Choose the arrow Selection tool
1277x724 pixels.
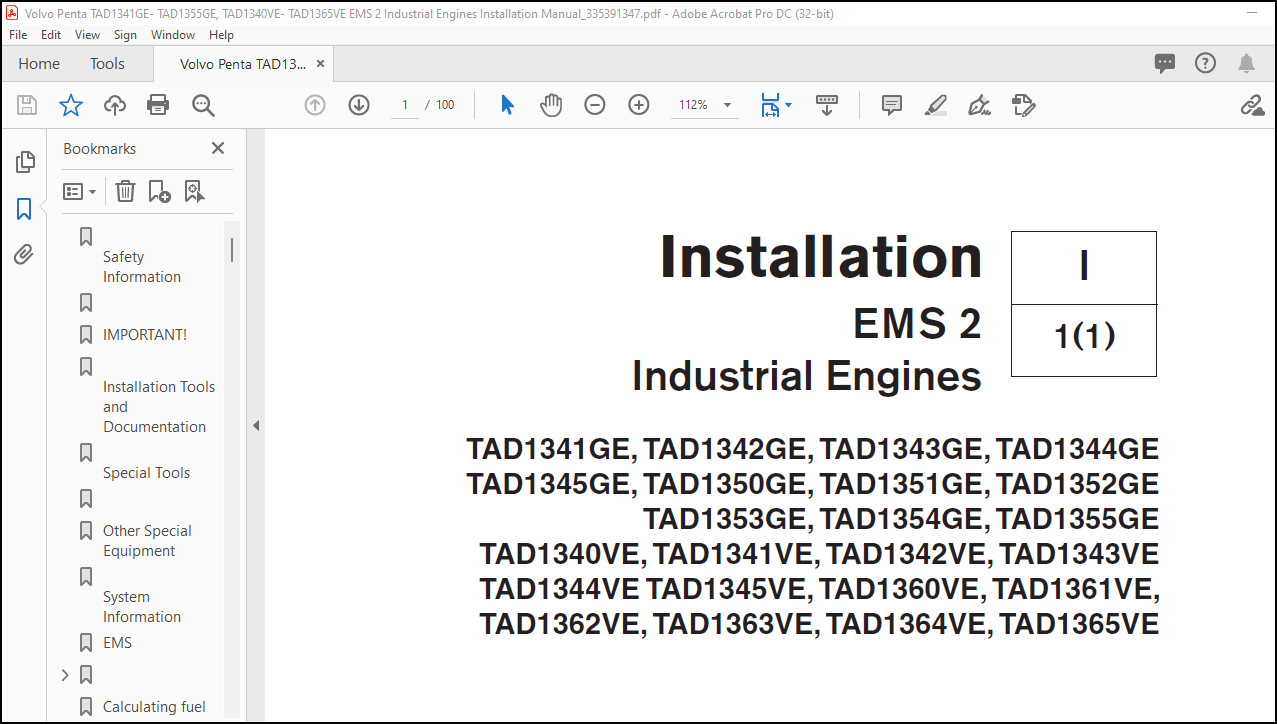pyautogui.click(x=507, y=105)
